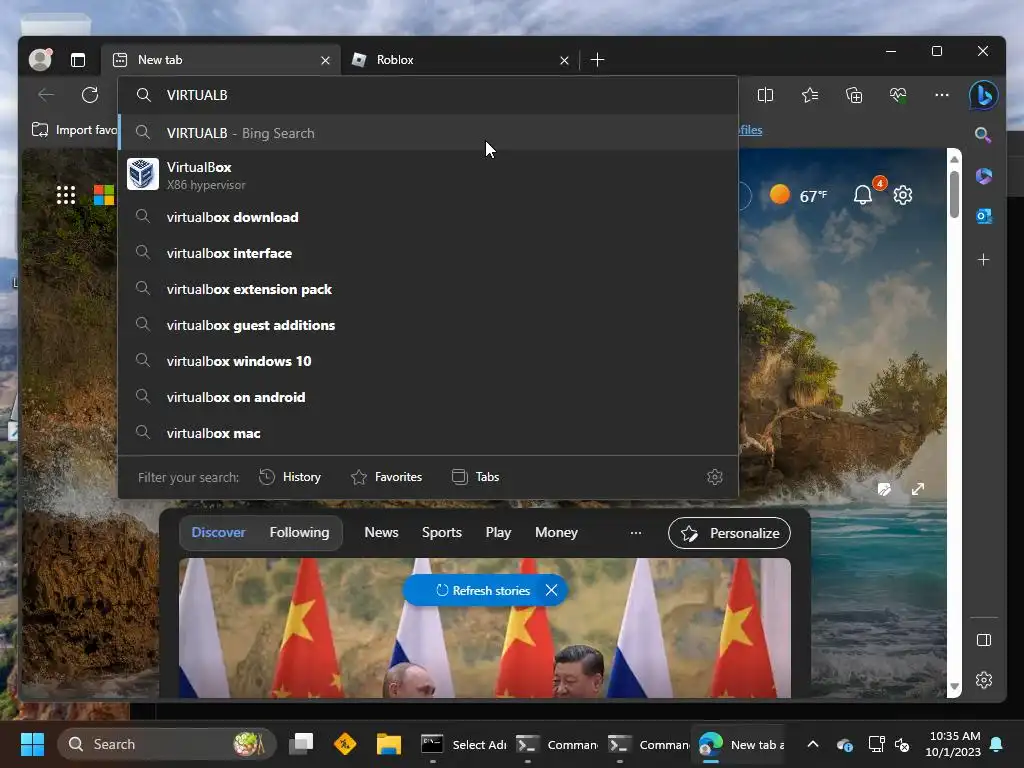Close the Roblox tab

[564, 61]
